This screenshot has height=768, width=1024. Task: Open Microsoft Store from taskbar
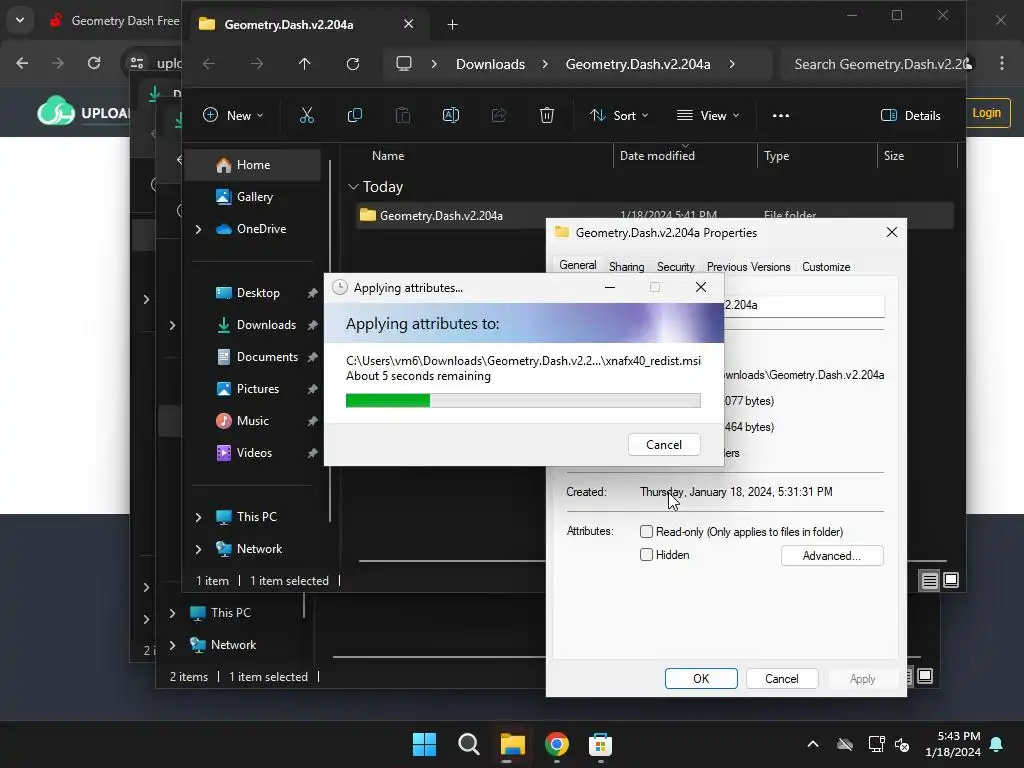pyautogui.click(x=600, y=744)
